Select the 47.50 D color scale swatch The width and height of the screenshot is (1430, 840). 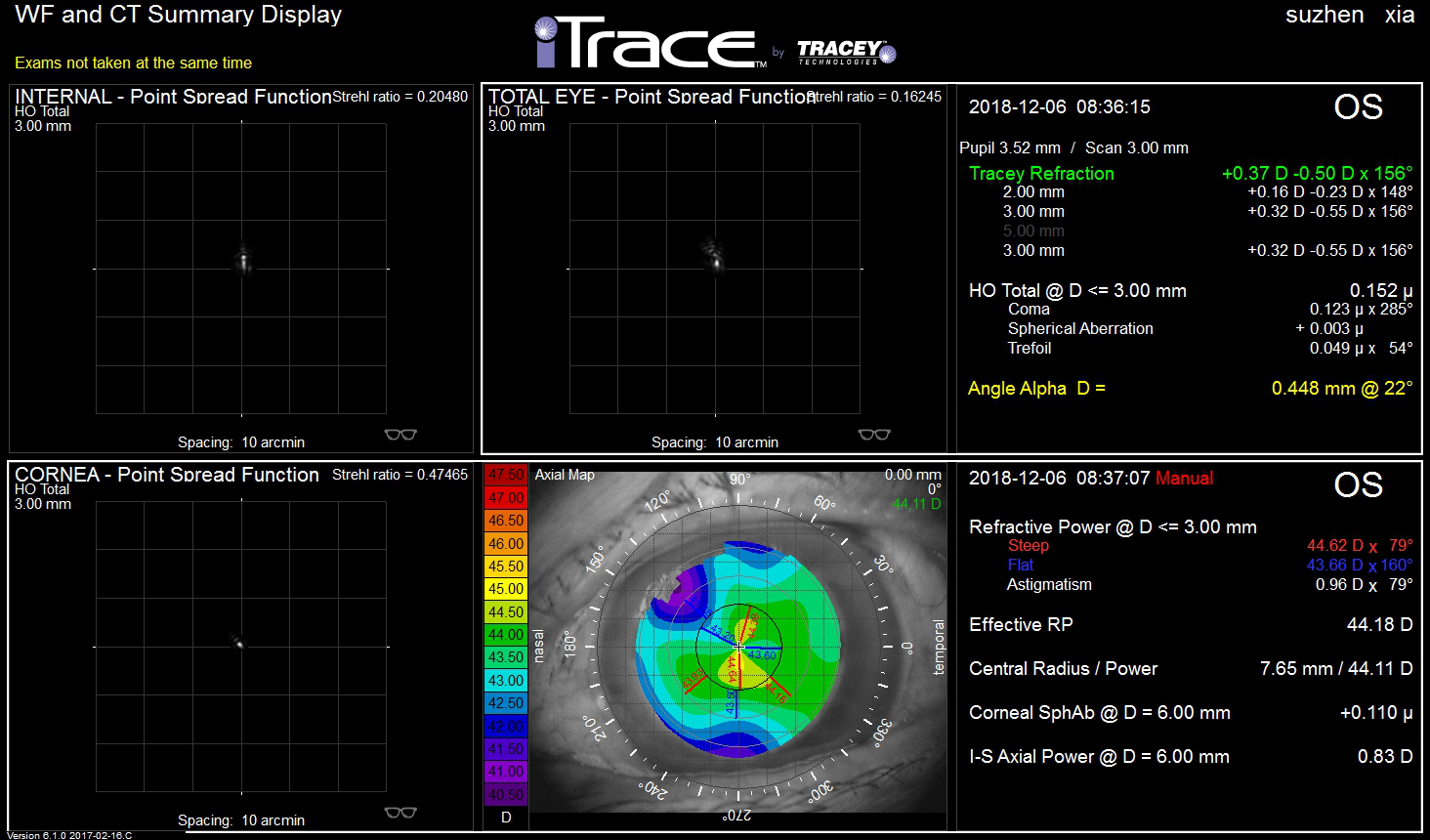[x=506, y=475]
